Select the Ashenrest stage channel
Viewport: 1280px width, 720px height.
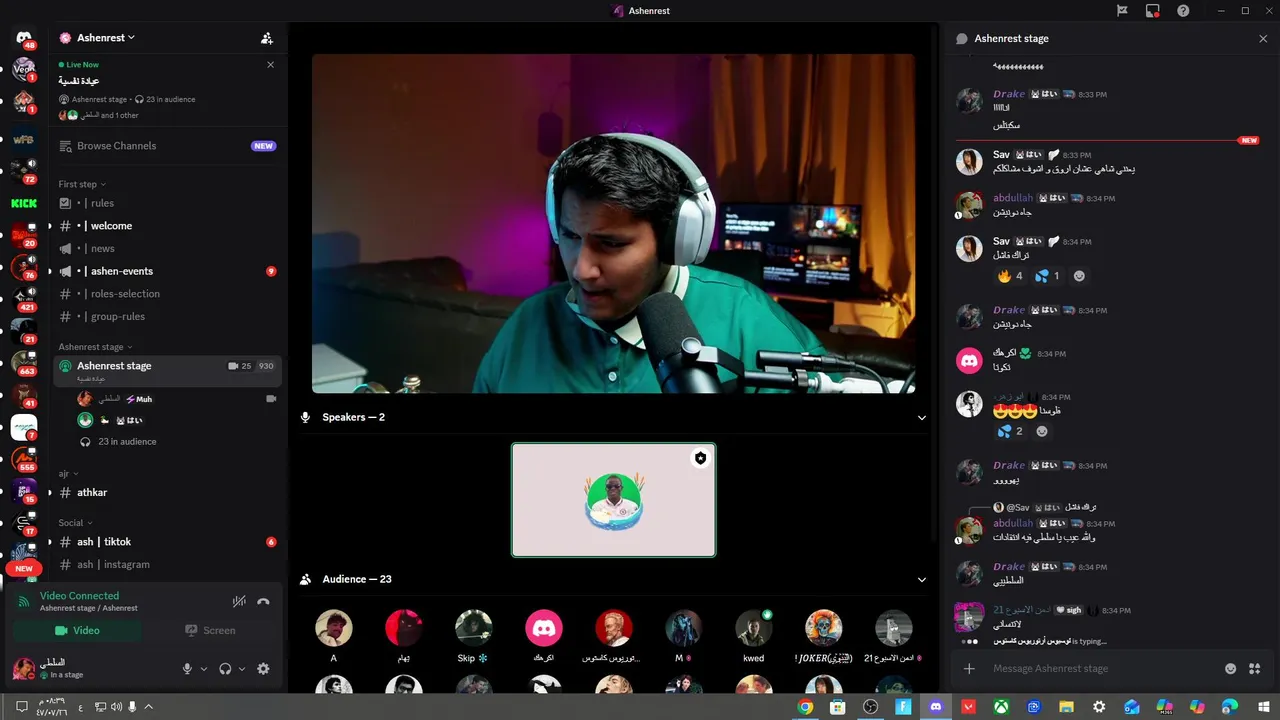pyautogui.click(x=166, y=370)
